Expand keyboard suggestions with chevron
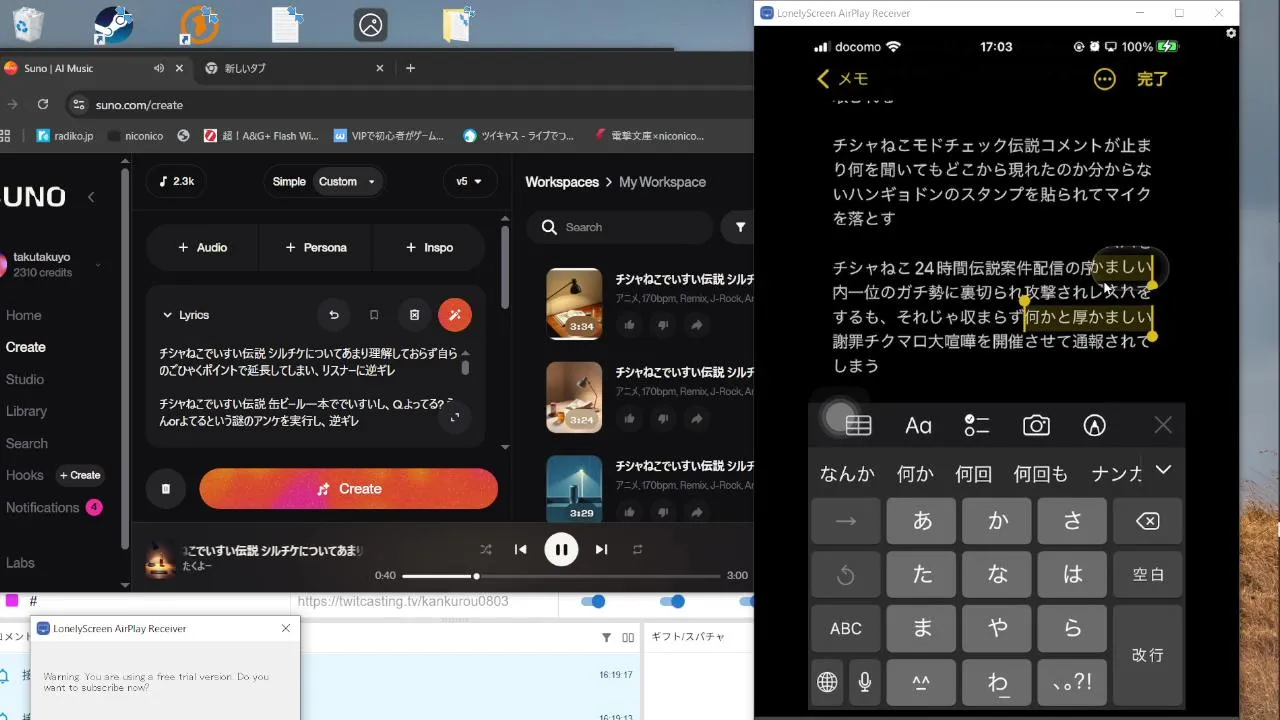 click(1163, 469)
